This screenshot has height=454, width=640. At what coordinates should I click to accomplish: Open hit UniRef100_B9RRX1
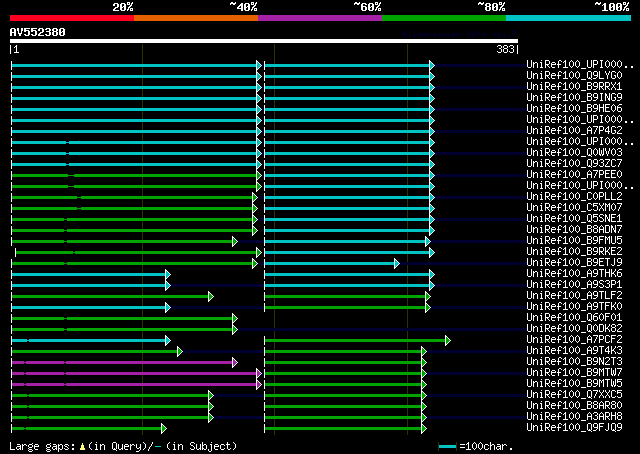[574, 87]
